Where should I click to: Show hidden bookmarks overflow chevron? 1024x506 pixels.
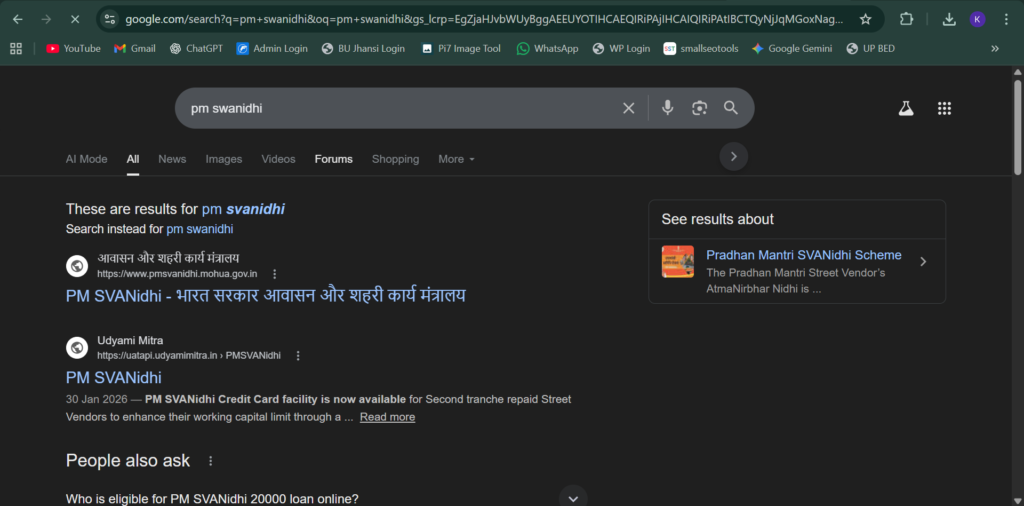[994, 48]
